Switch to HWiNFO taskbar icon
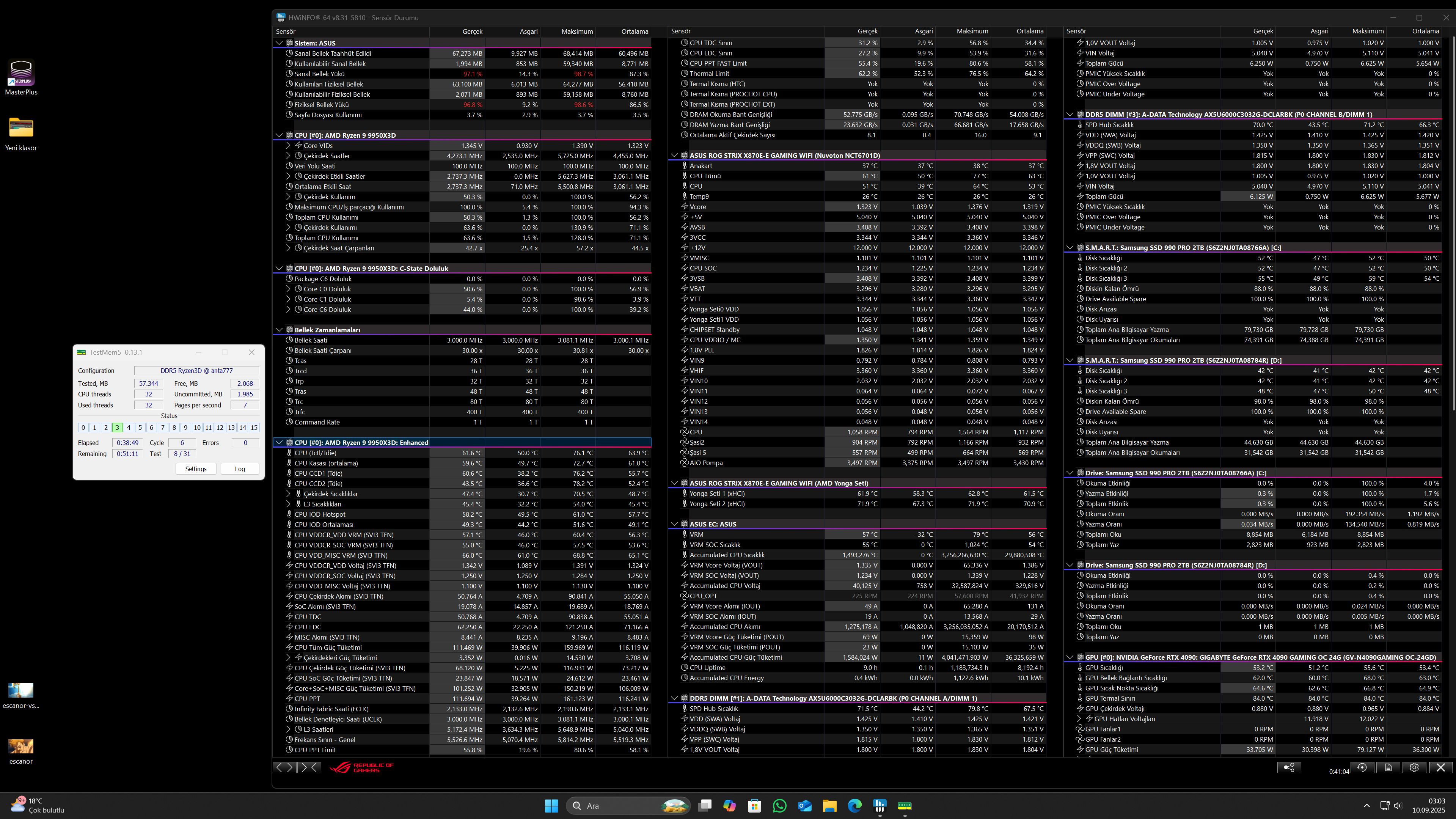 (880, 805)
